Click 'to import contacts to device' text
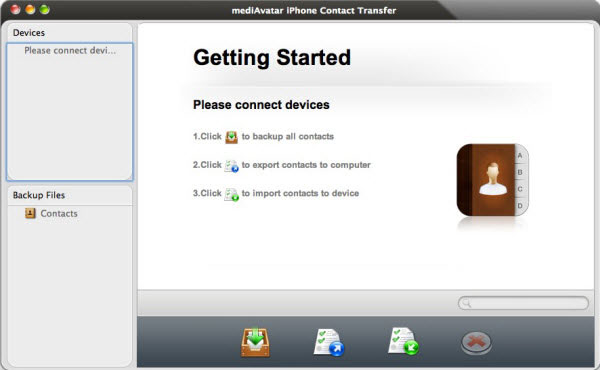 pos(300,193)
